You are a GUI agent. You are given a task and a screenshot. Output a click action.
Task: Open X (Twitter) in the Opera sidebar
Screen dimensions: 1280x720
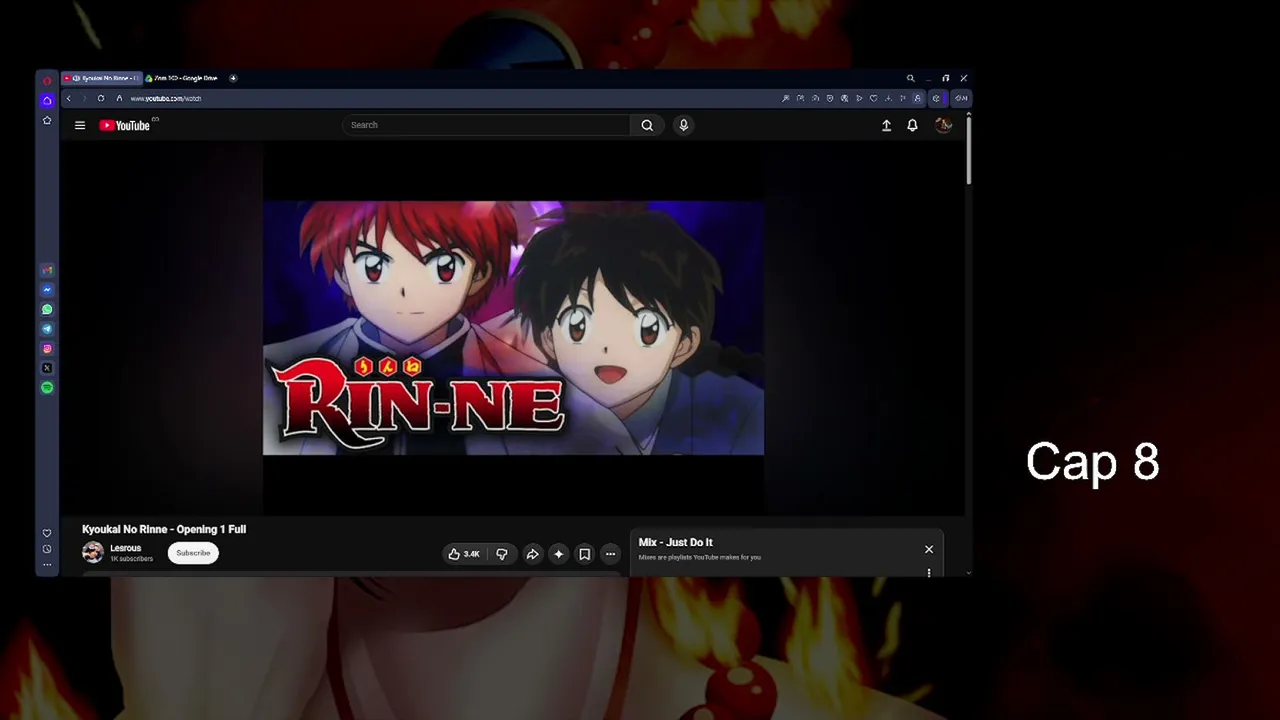(x=47, y=368)
